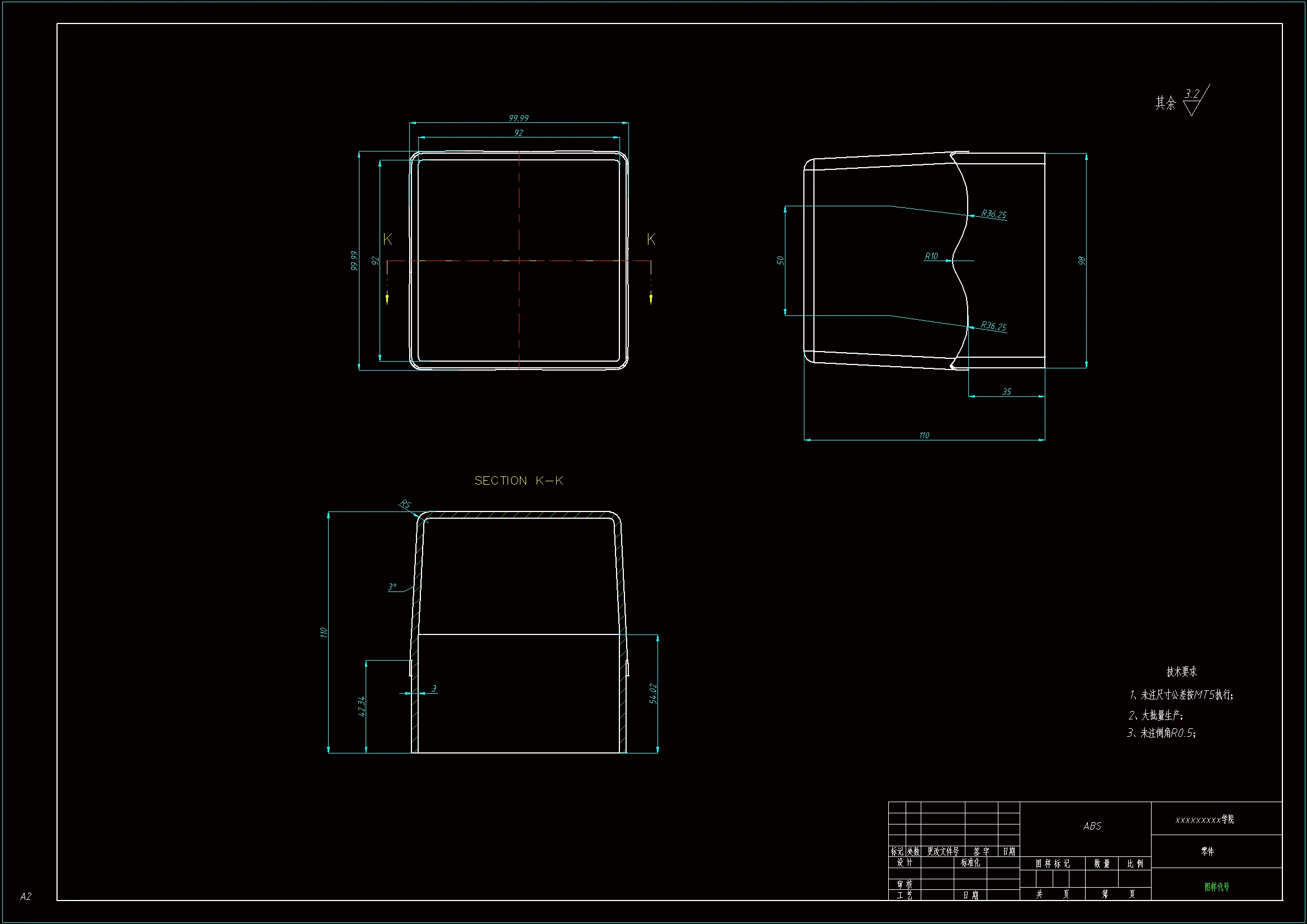Click the green 图样代号 text
Image resolution: width=1307 pixels, height=924 pixels.
1216,887
